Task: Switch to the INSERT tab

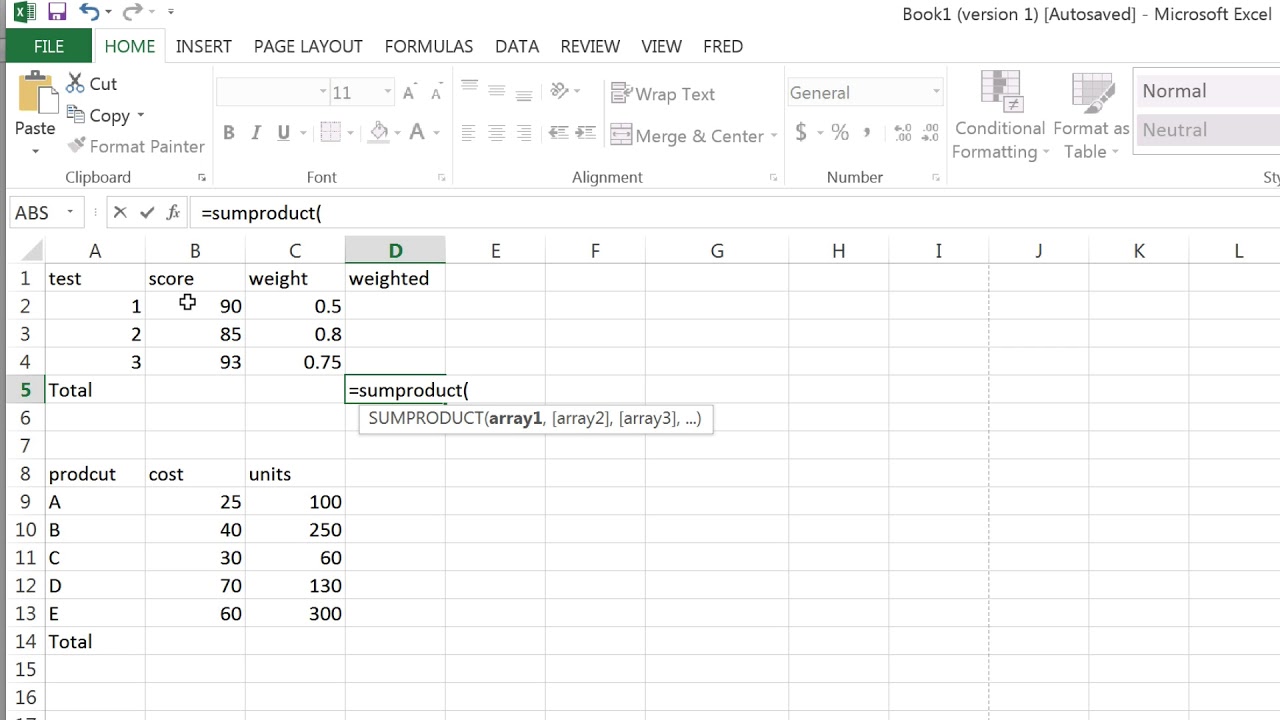Action: point(203,46)
